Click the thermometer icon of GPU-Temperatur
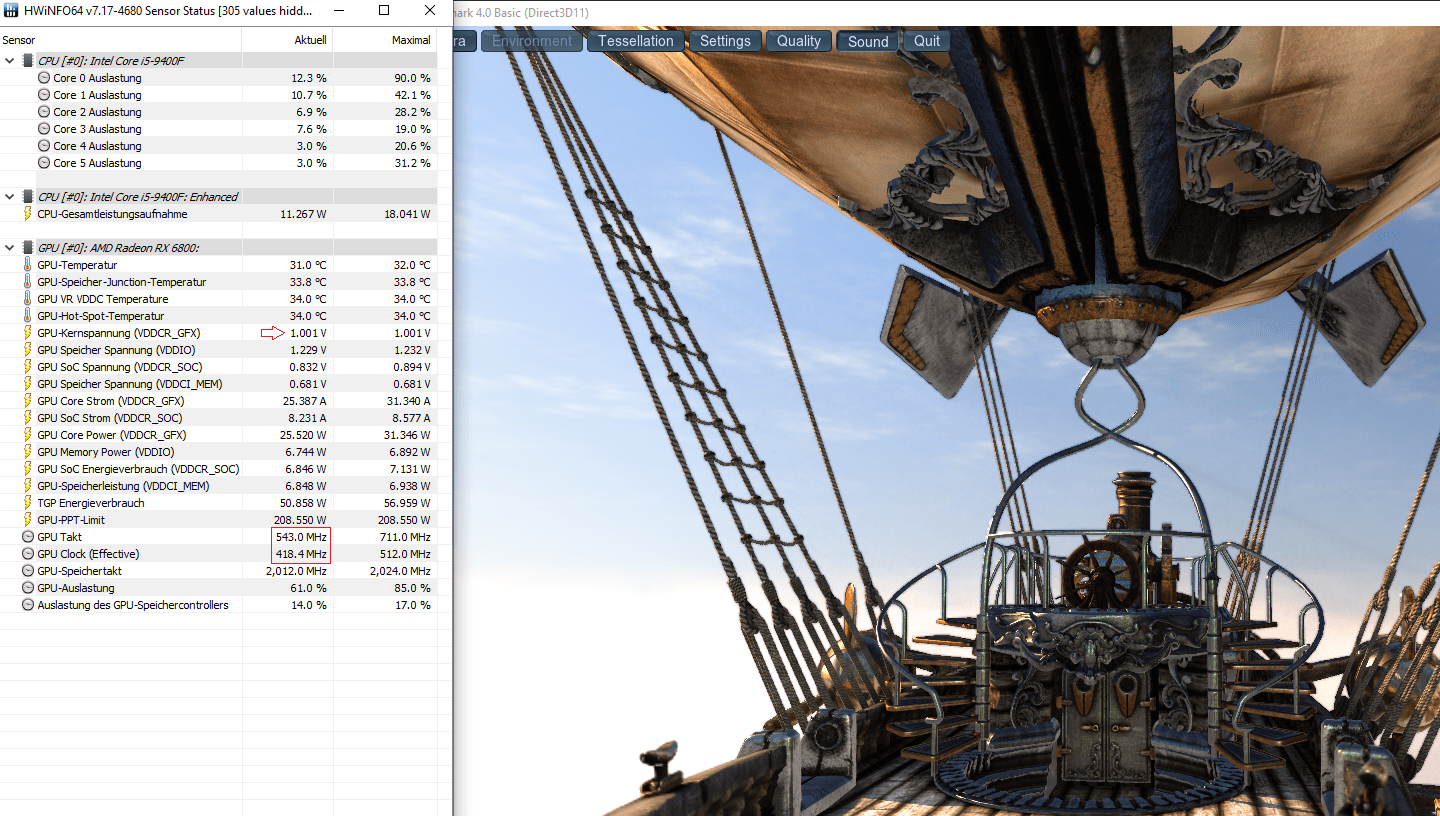 coord(28,265)
